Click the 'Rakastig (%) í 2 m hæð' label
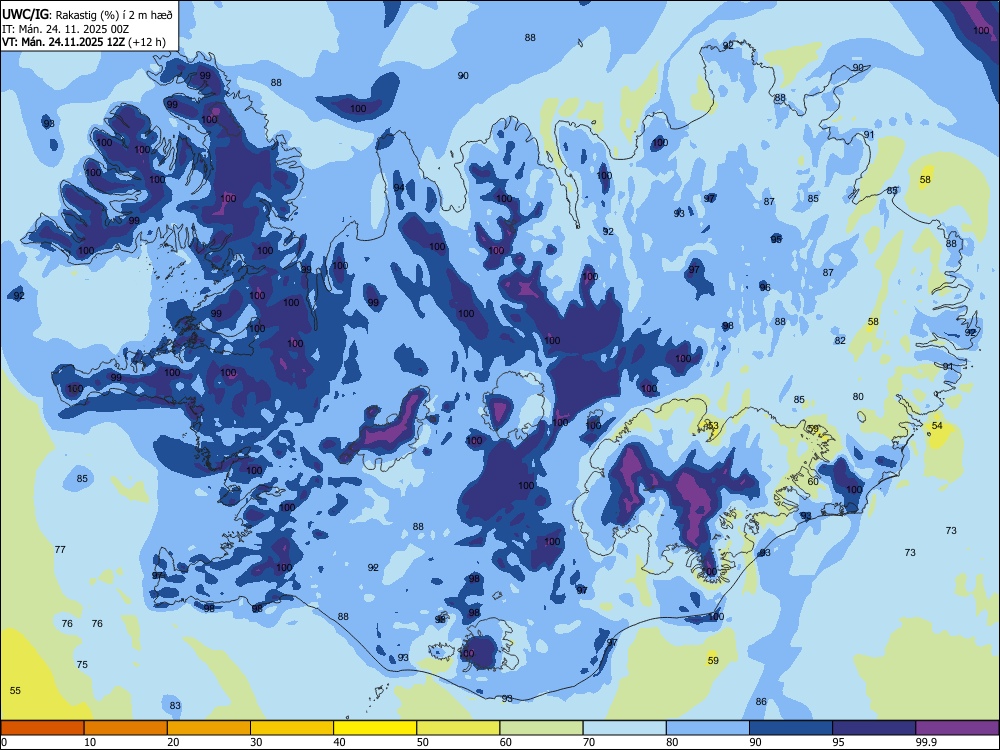1000x750 pixels. [114, 15]
